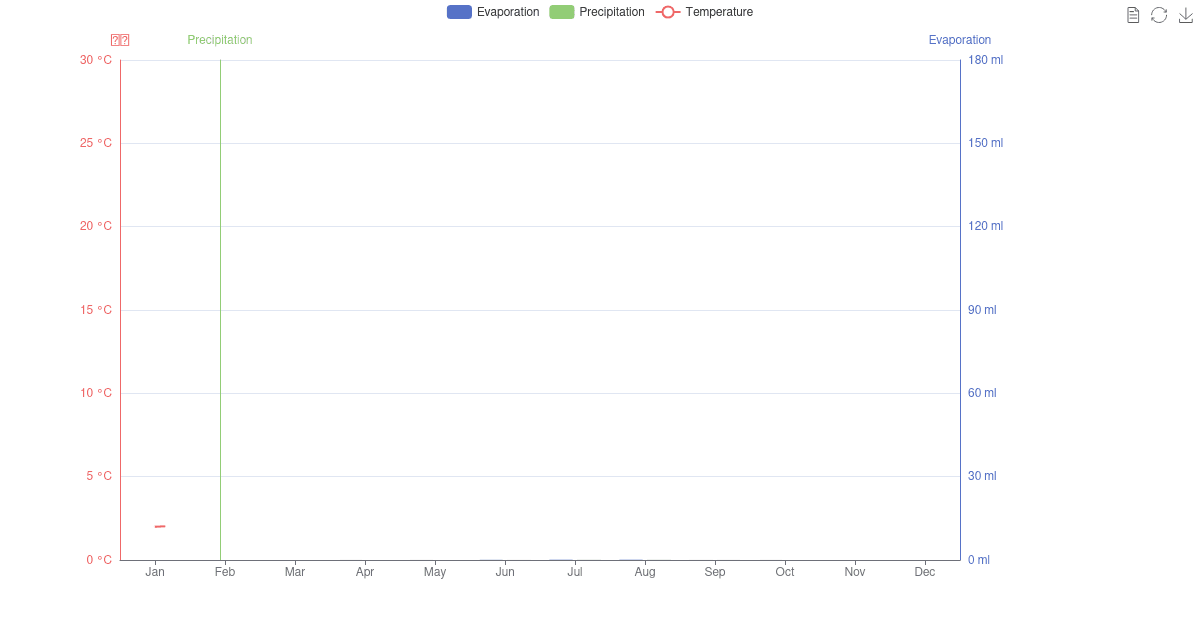Image resolution: width=1200 pixels, height=630 pixels.
Task: Click the Dec label on the x-axis
Action: coord(924,571)
